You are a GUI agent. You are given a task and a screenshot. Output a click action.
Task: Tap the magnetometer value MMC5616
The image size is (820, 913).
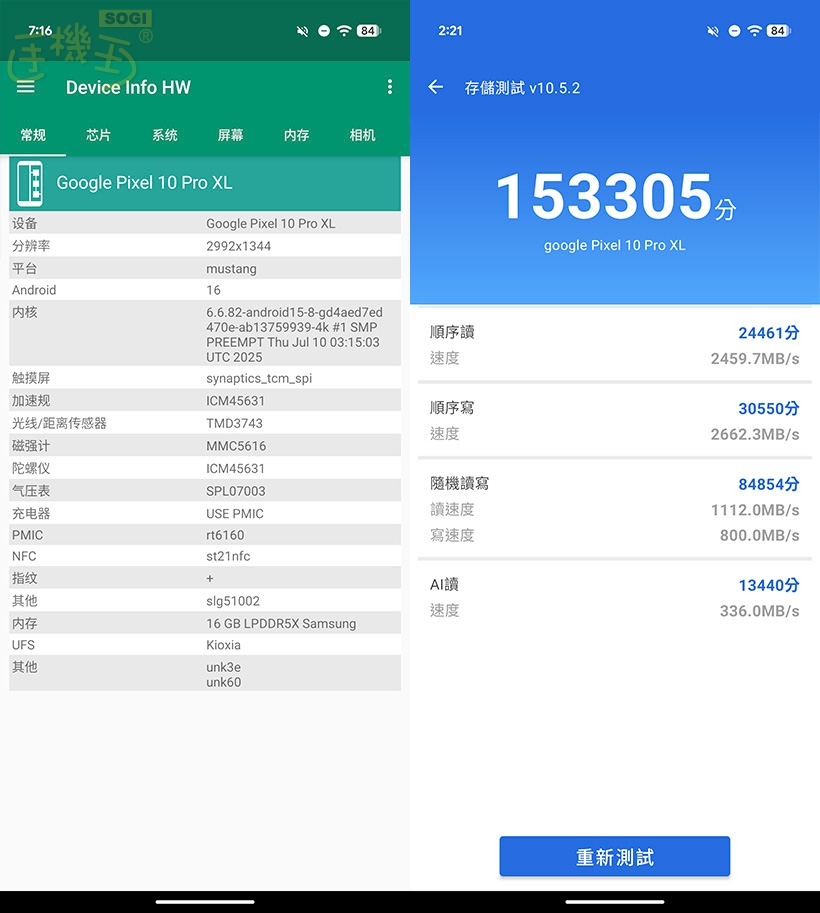236,446
